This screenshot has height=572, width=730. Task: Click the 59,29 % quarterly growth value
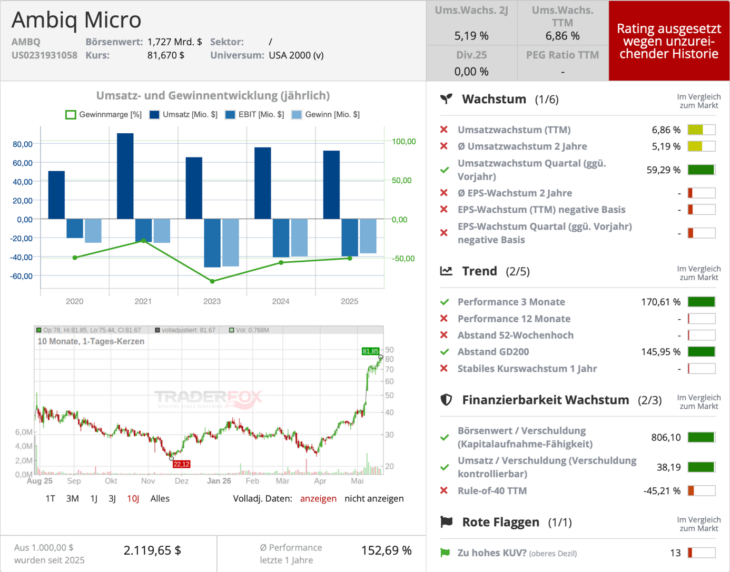[663, 170]
